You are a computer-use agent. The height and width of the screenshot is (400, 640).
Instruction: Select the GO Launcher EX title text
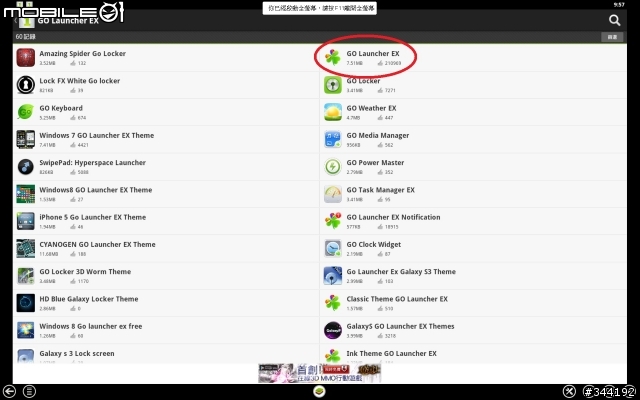point(373,53)
